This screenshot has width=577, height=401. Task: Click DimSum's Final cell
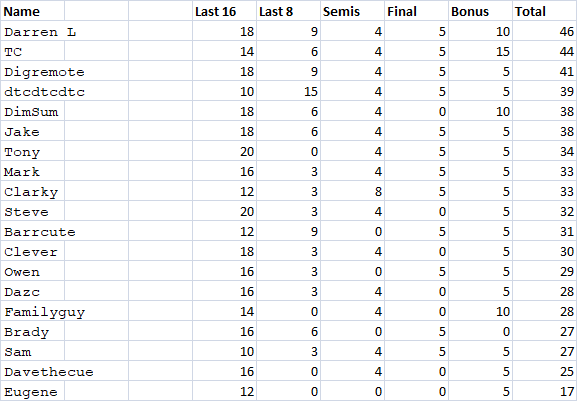coord(416,111)
